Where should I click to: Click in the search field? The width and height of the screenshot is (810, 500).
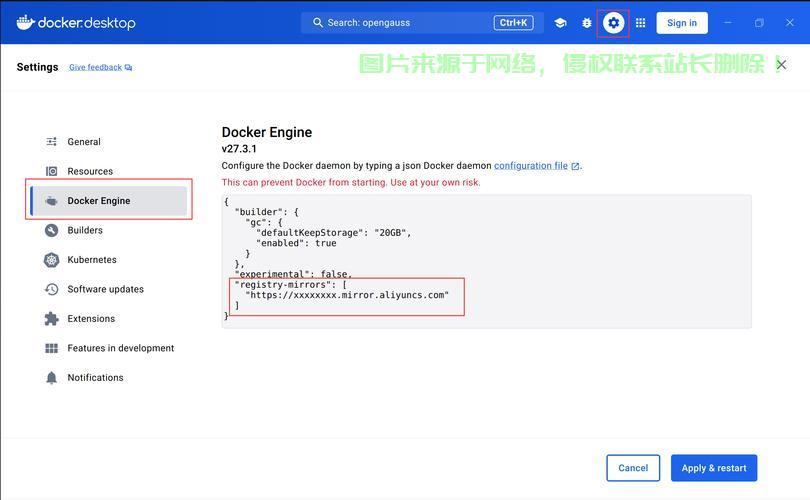pos(422,23)
